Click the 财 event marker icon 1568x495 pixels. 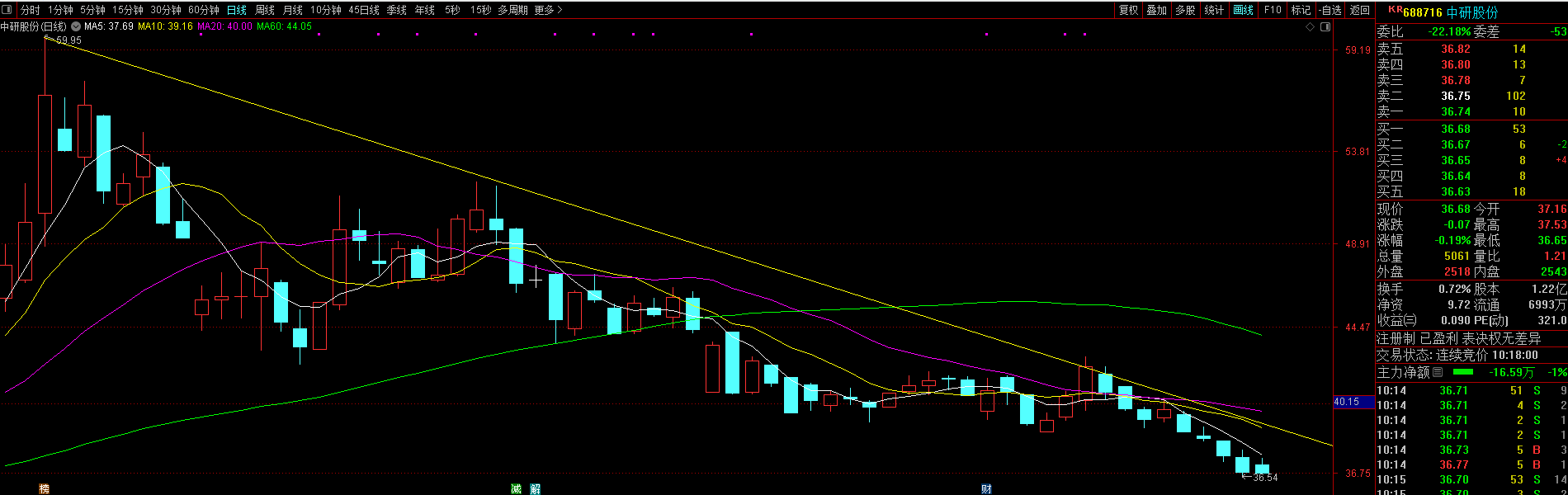click(986, 489)
